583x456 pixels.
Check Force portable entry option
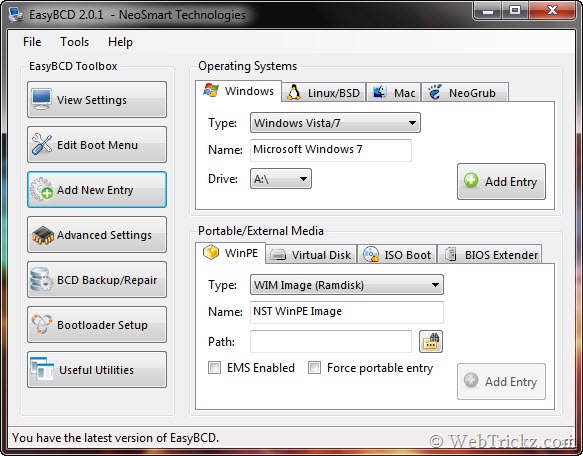[x=314, y=368]
